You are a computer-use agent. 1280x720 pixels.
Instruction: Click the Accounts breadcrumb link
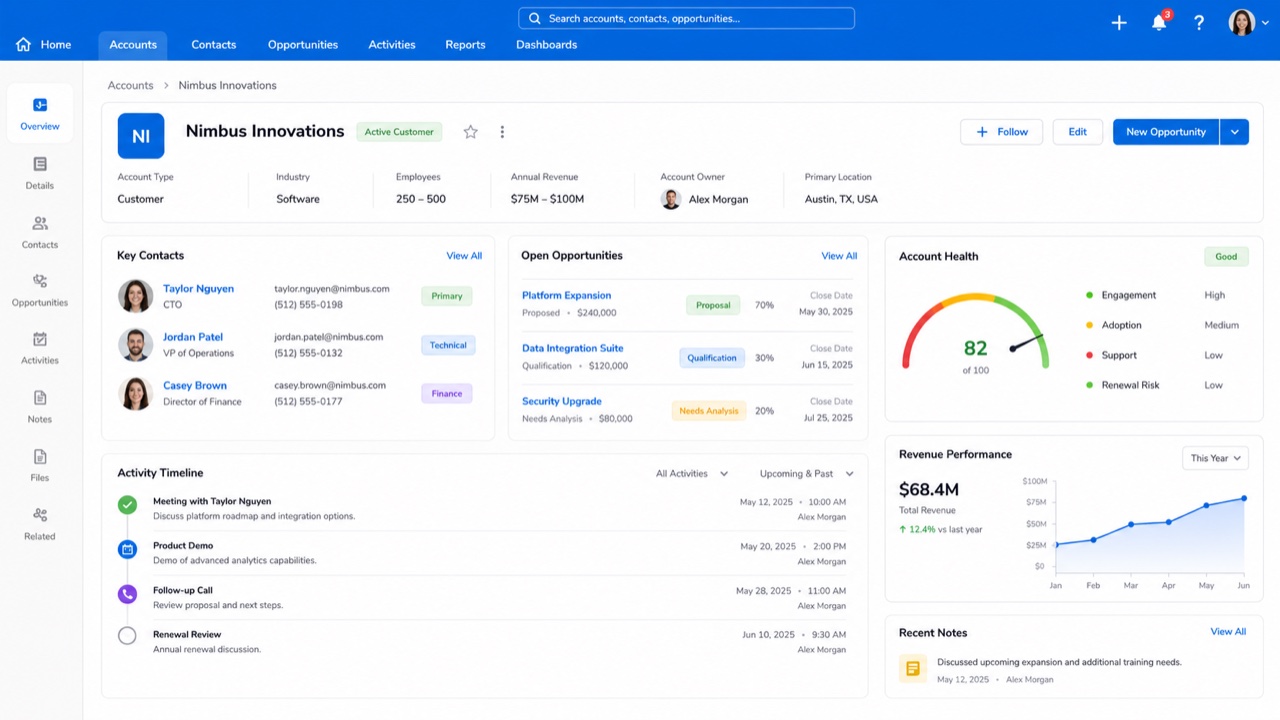point(131,86)
